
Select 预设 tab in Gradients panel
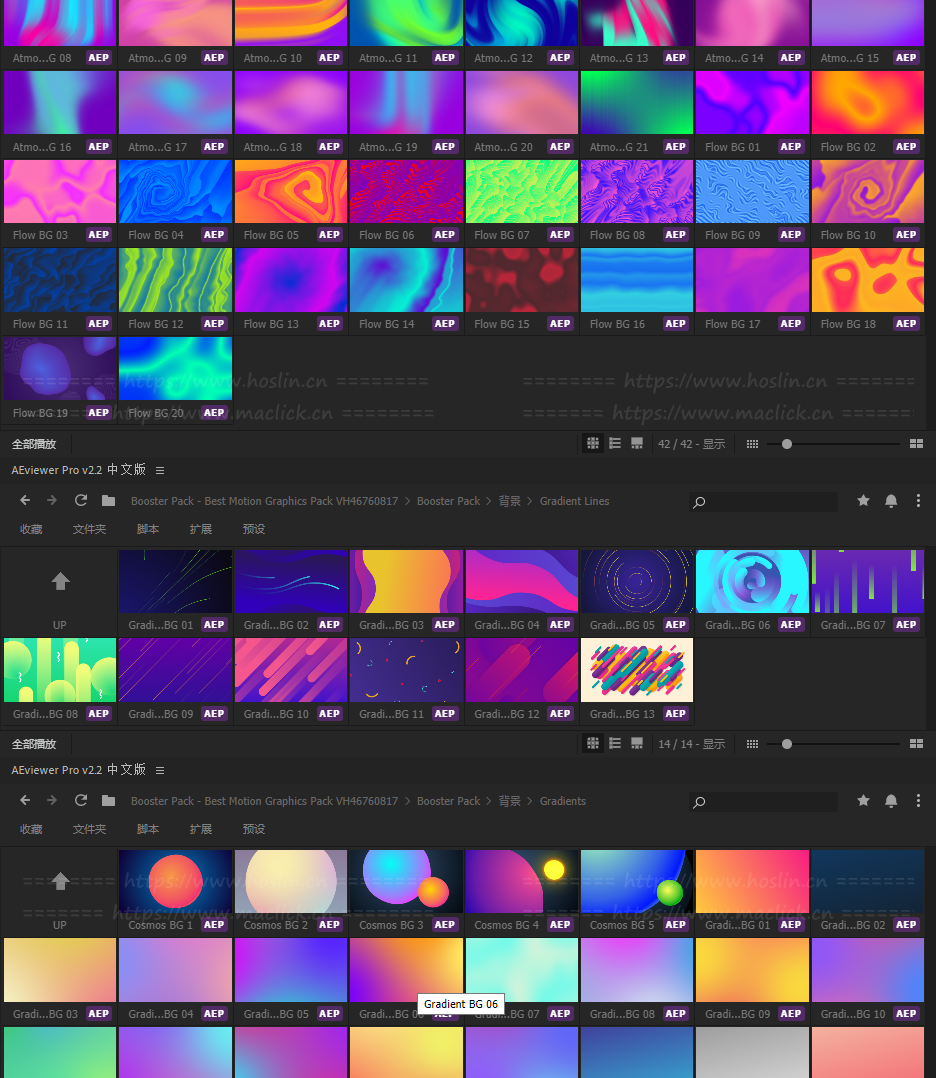(254, 828)
